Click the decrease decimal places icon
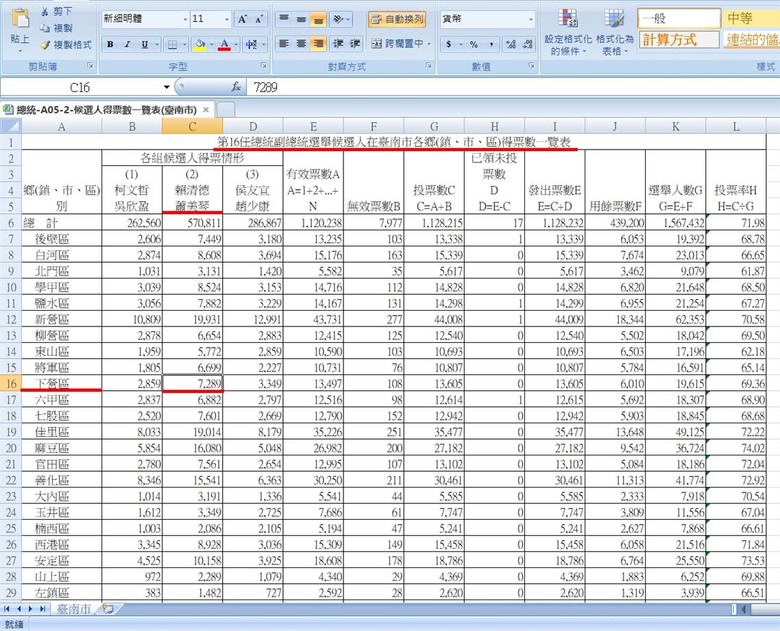The image size is (780, 631). click(528, 44)
